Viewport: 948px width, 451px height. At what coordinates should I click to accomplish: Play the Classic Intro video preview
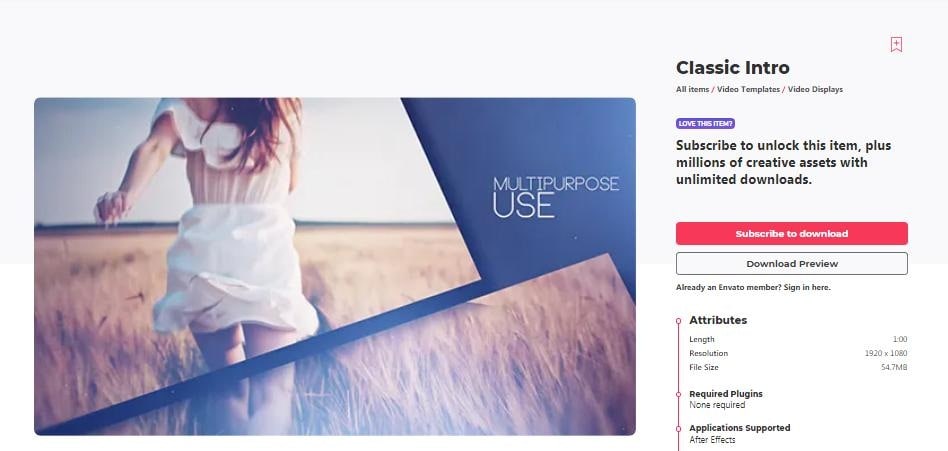pyautogui.click(x=335, y=267)
